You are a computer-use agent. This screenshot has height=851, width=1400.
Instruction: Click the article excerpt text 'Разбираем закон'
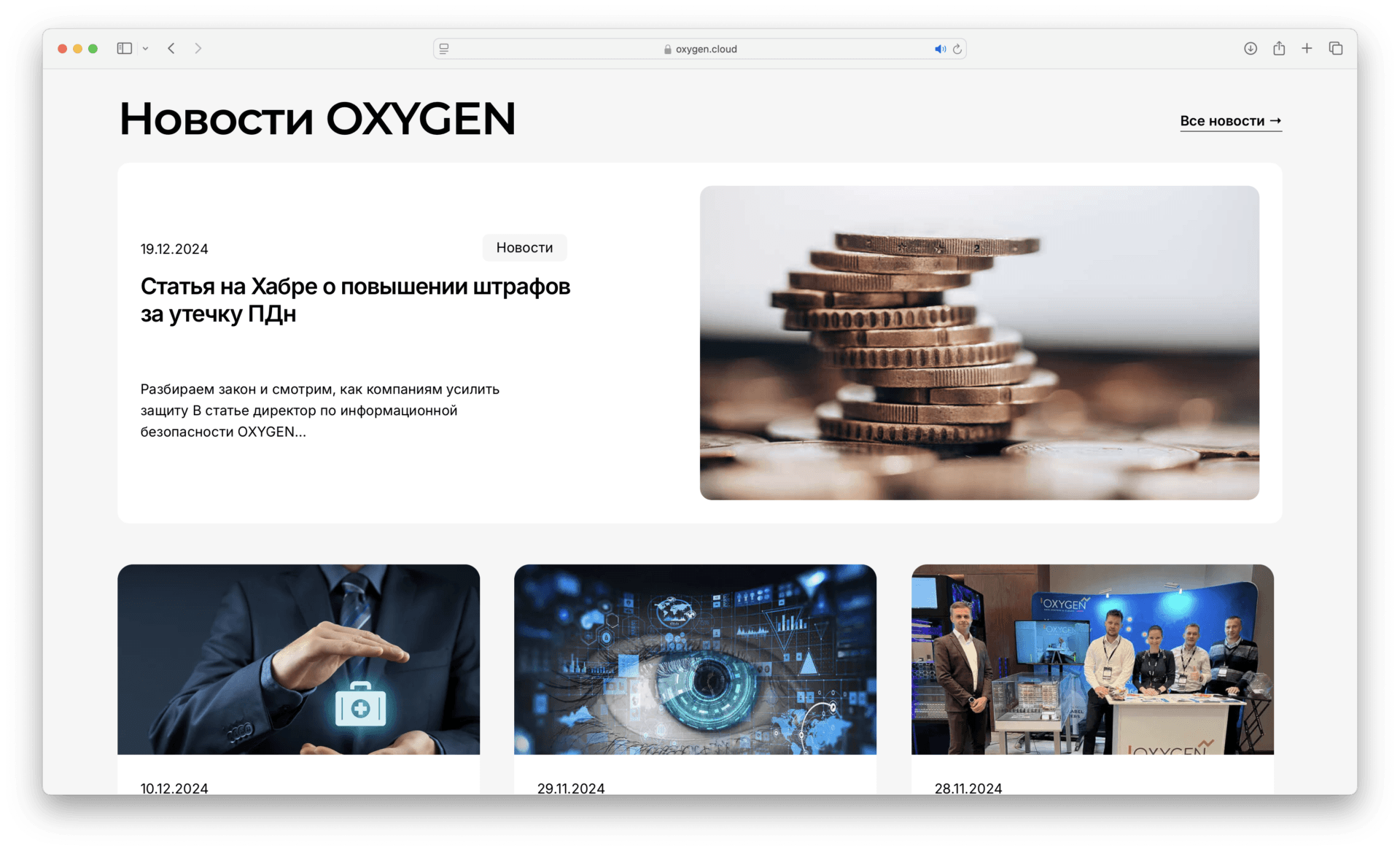(x=319, y=411)
